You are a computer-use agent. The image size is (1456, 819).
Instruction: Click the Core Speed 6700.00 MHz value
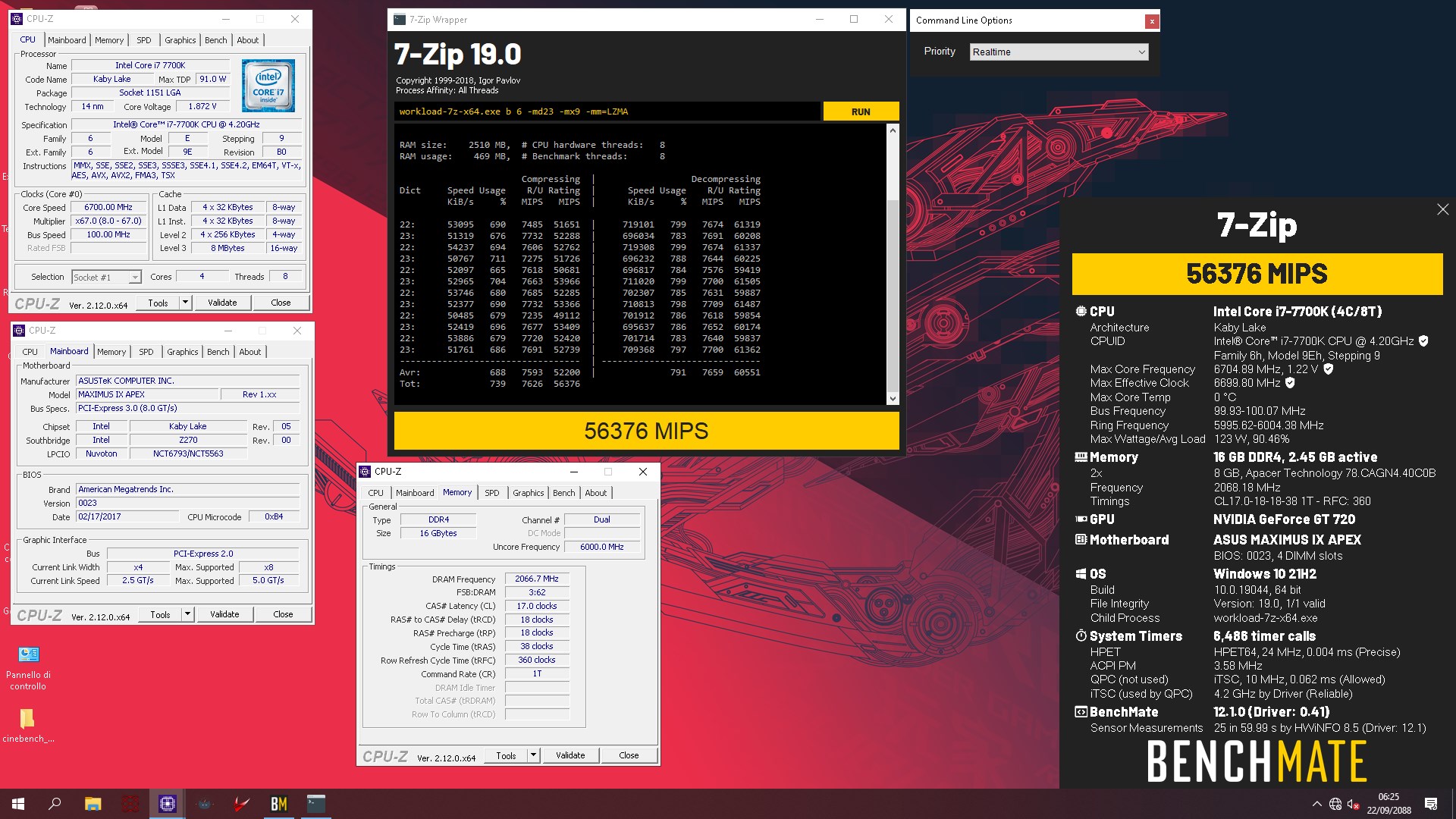pyautogui.click(x=108, y=207)
